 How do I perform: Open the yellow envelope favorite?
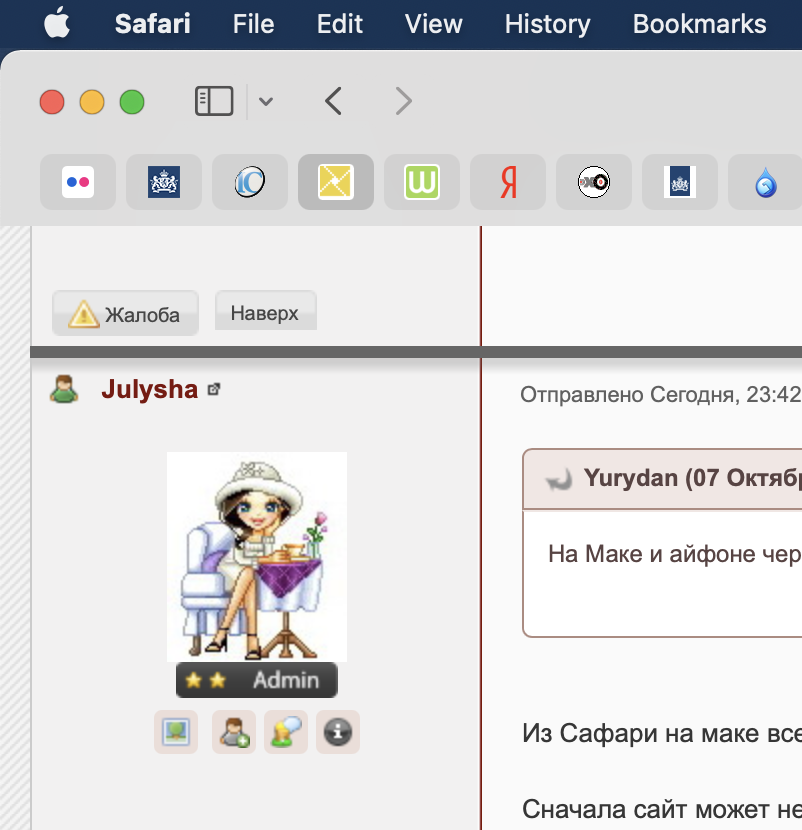pos(336,182)
